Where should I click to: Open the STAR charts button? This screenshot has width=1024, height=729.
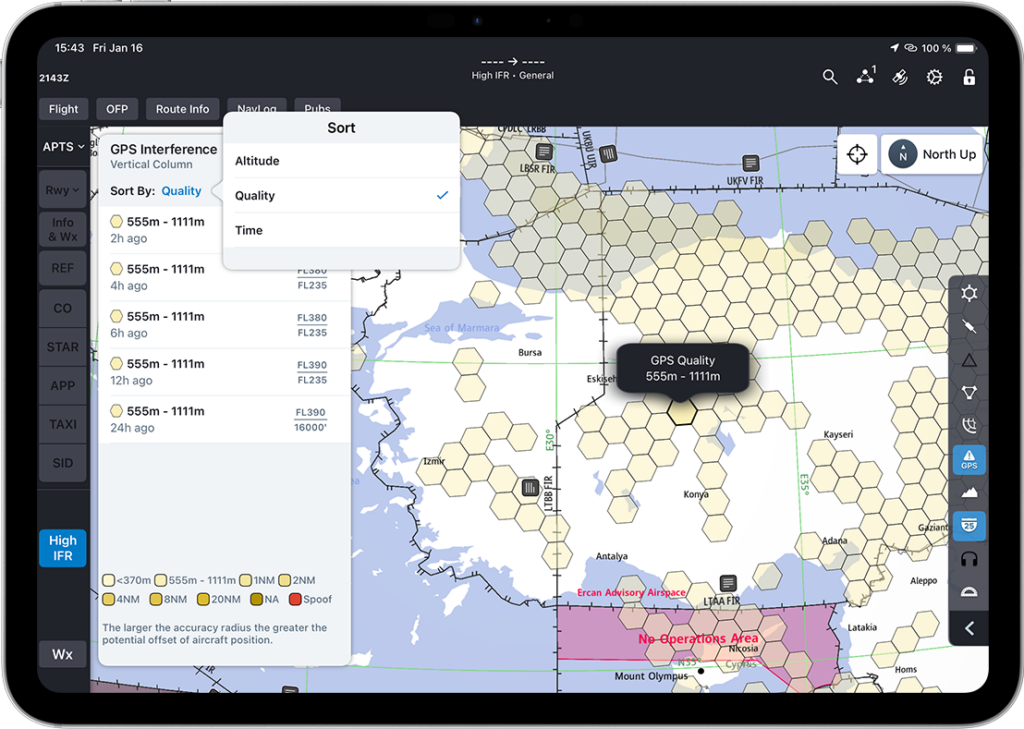click(63, 347)
